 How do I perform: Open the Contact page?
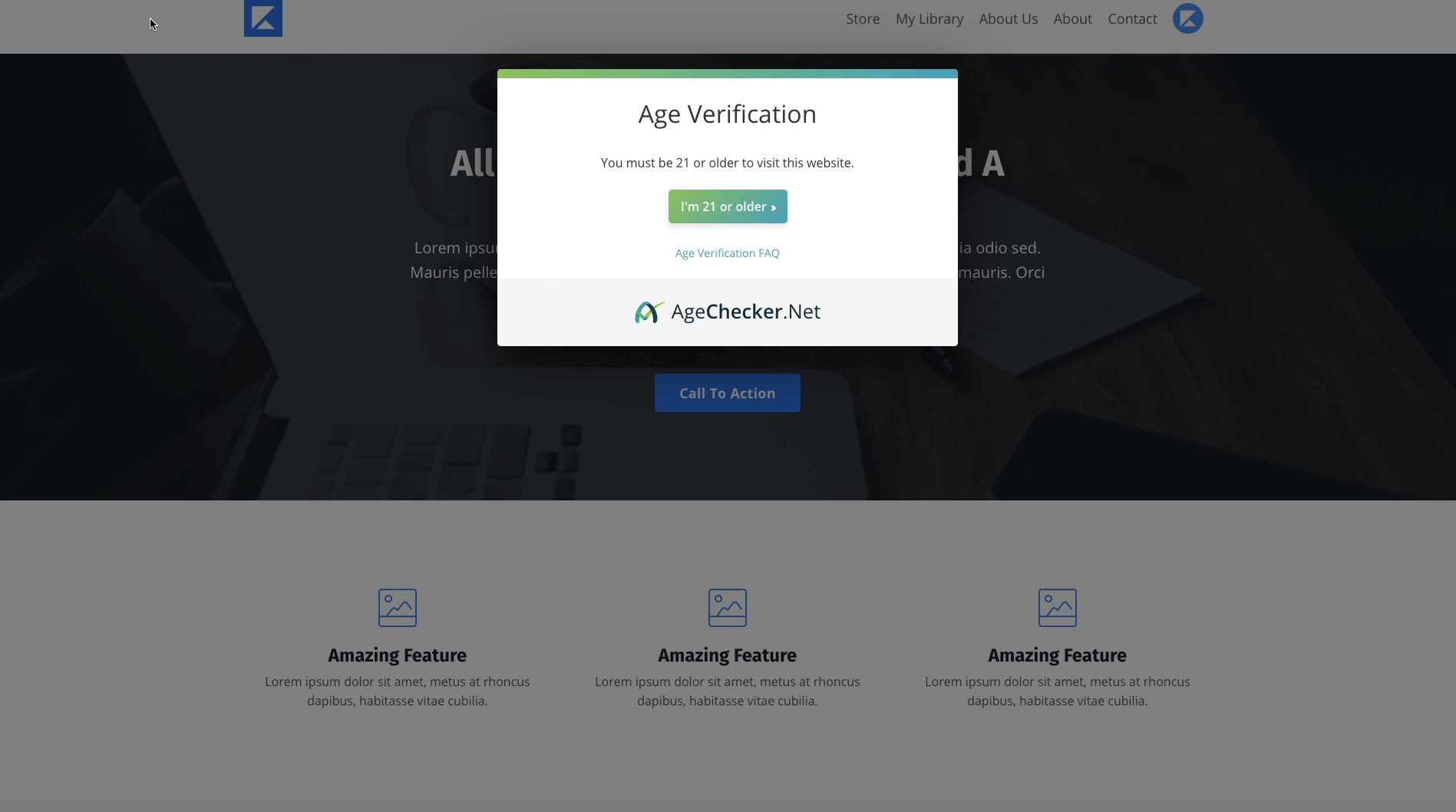[x=1132, y=19]
